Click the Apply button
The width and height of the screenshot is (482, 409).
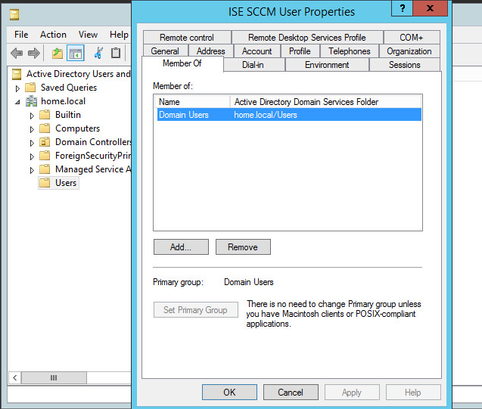pyautogui.click(x=352, y=392)
